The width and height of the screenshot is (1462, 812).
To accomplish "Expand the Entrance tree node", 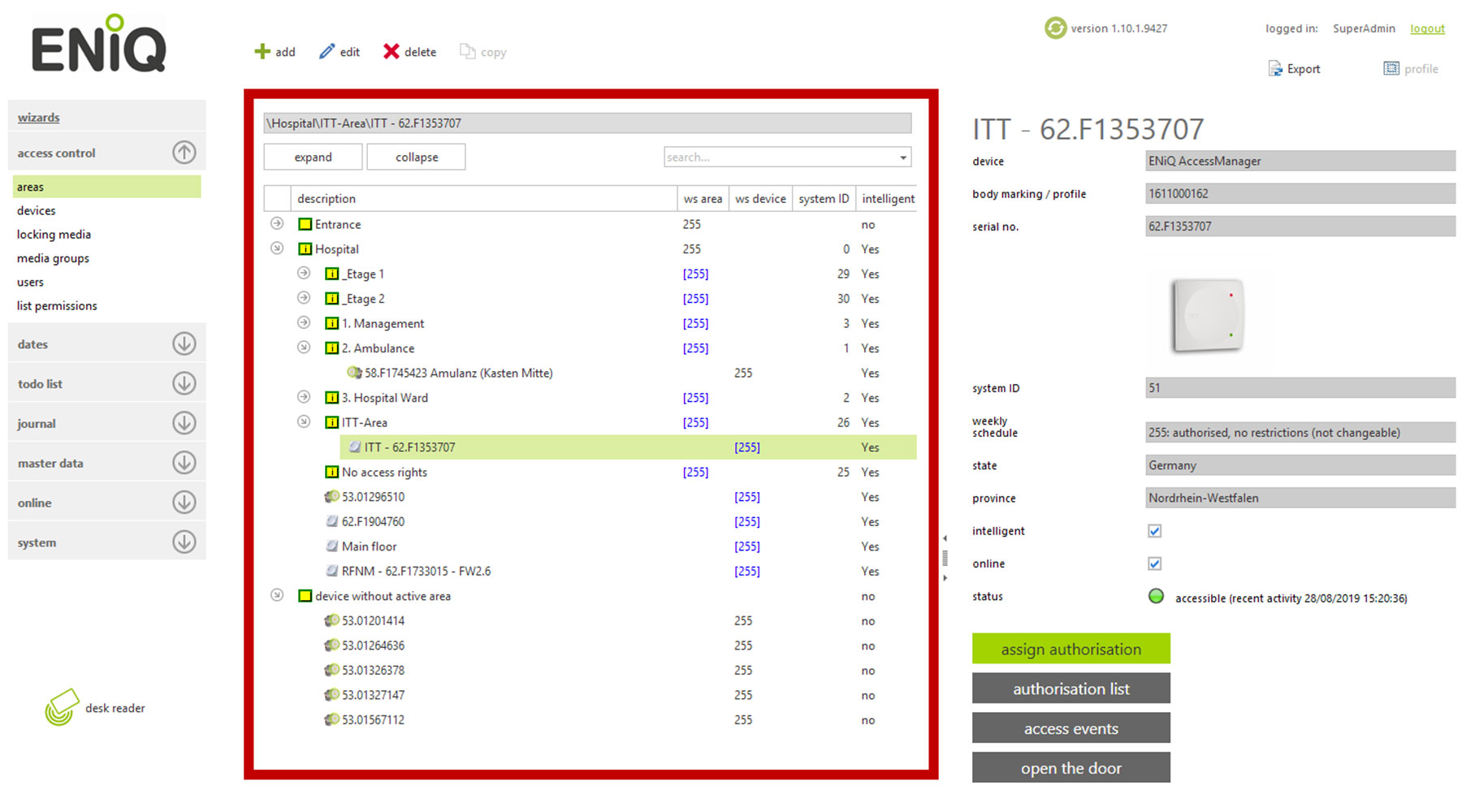I will [277, 223].
